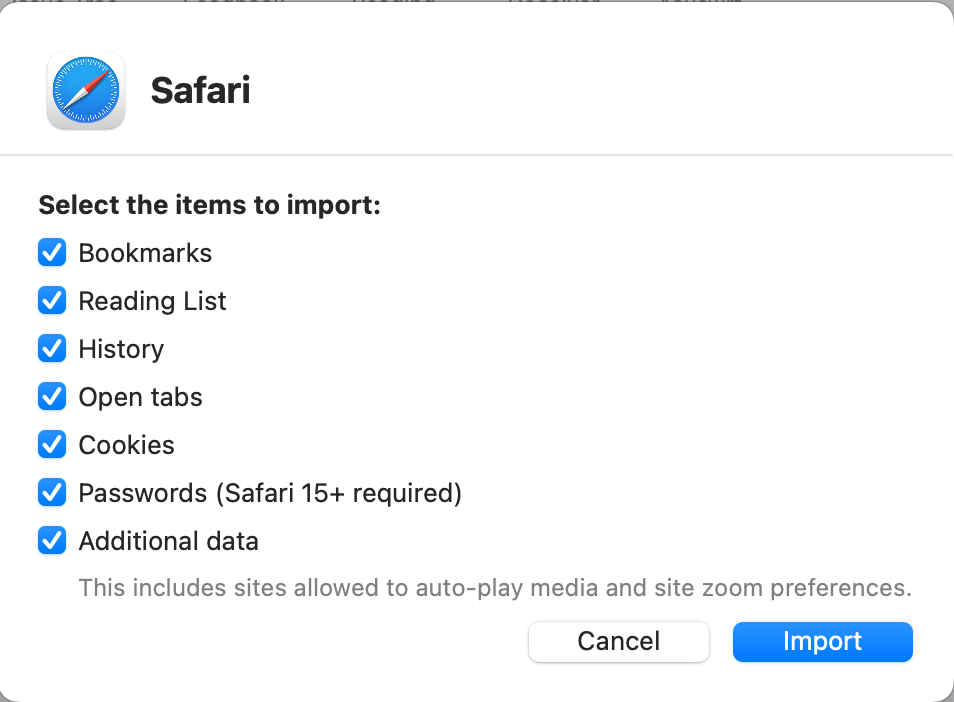Click the Open tabs label
This screenshot has height=702, width=954.
coord(140,397)
